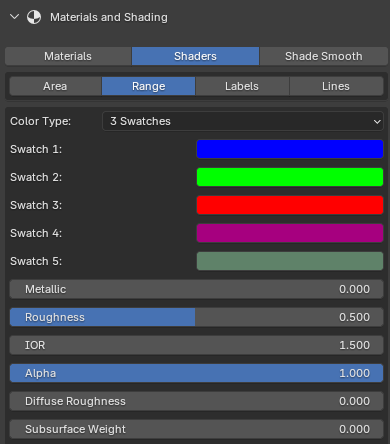Open the Lines sub-tab
The height and width of the screenshot is (444, 390).
(x=336, y=86)
